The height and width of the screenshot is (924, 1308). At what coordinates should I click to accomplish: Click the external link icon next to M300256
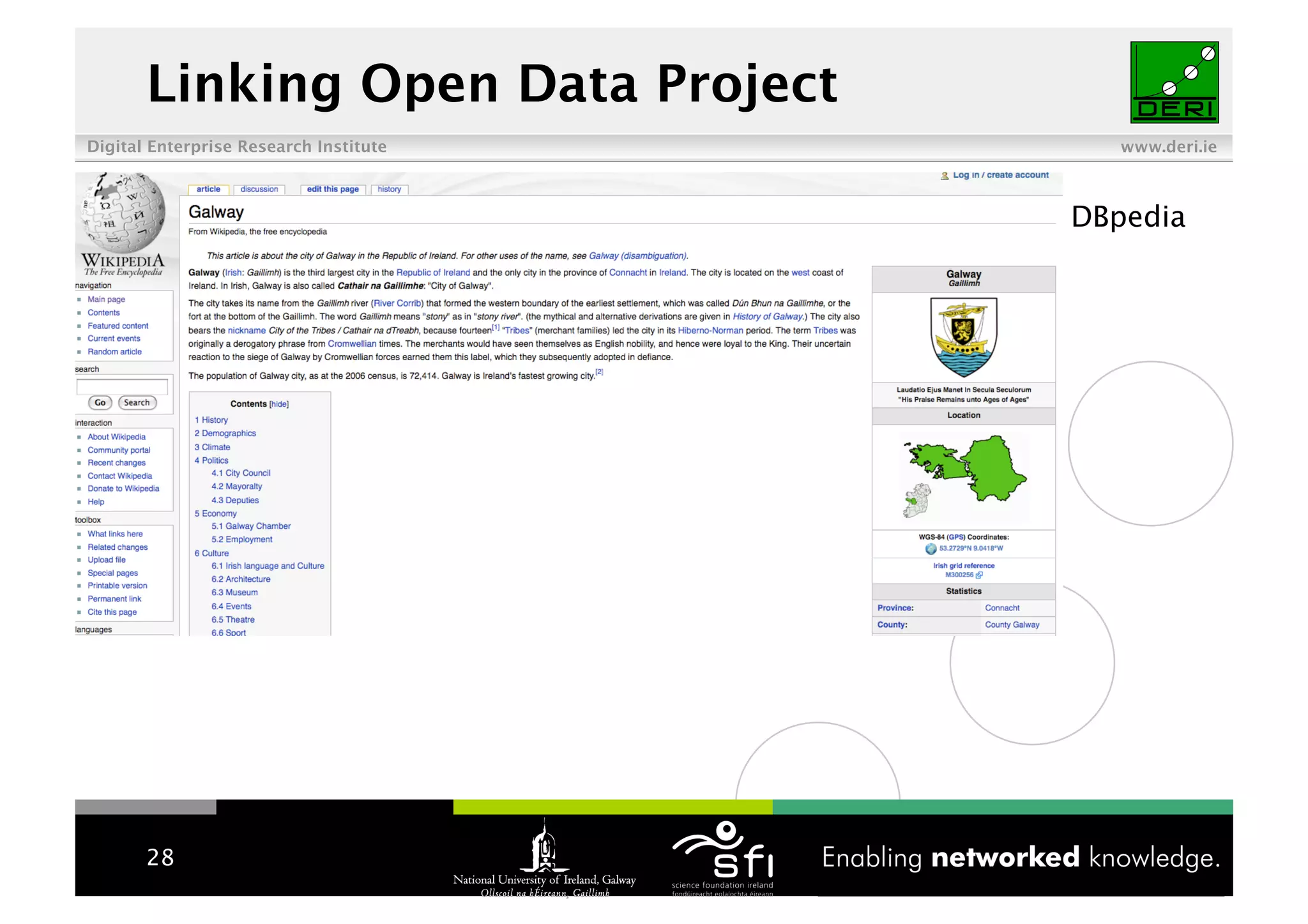pos(979,575)
